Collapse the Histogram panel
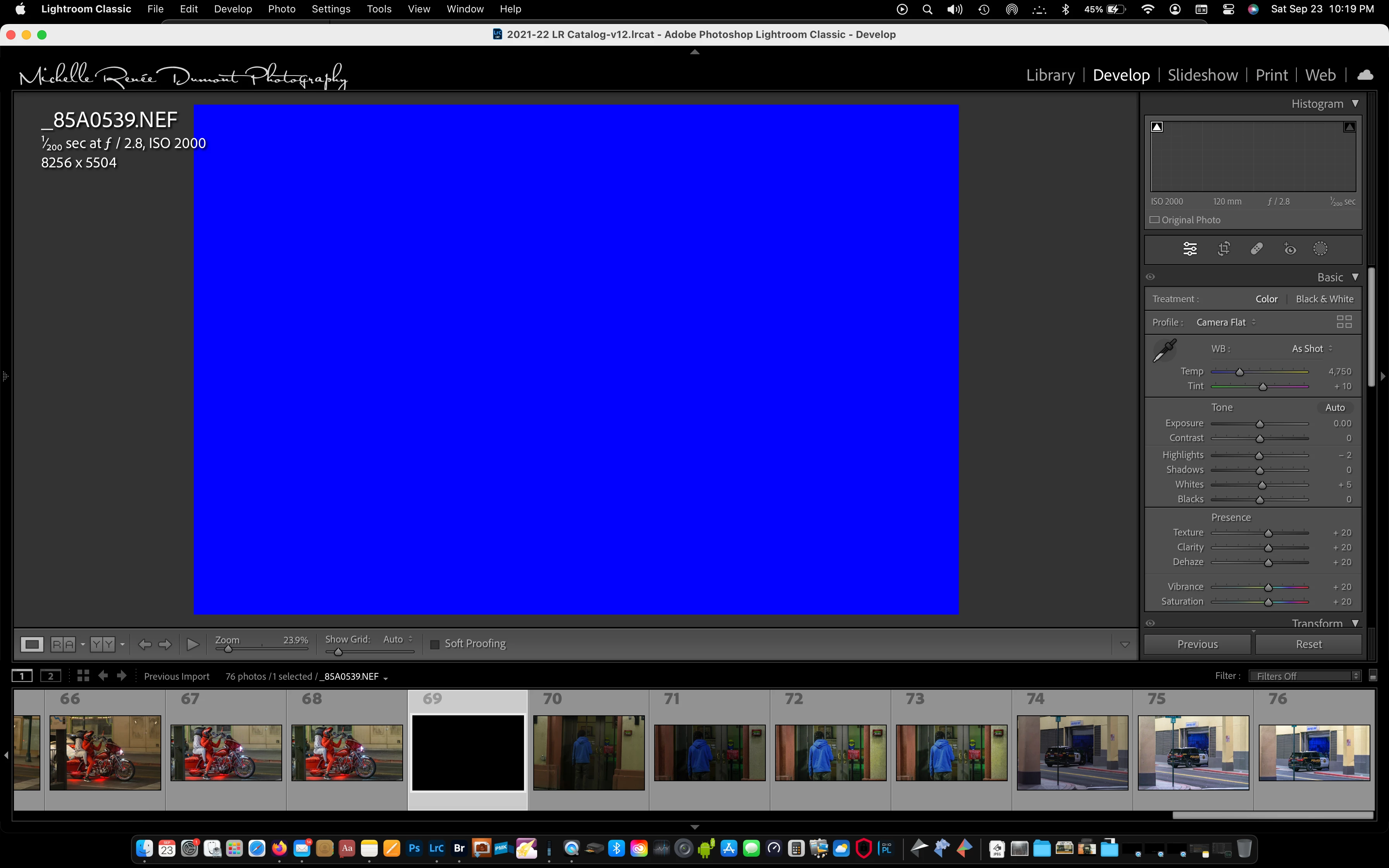Image resolution: width=1389 pixels, height=868 pixels. [1355, 104]
